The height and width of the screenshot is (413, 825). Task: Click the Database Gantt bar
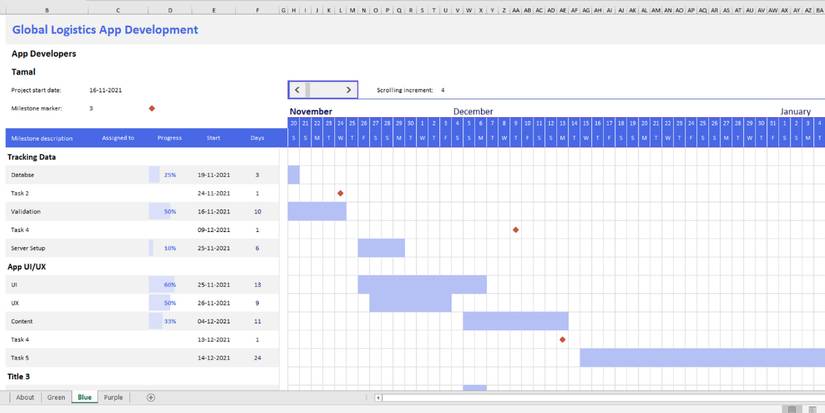point(294,175)
